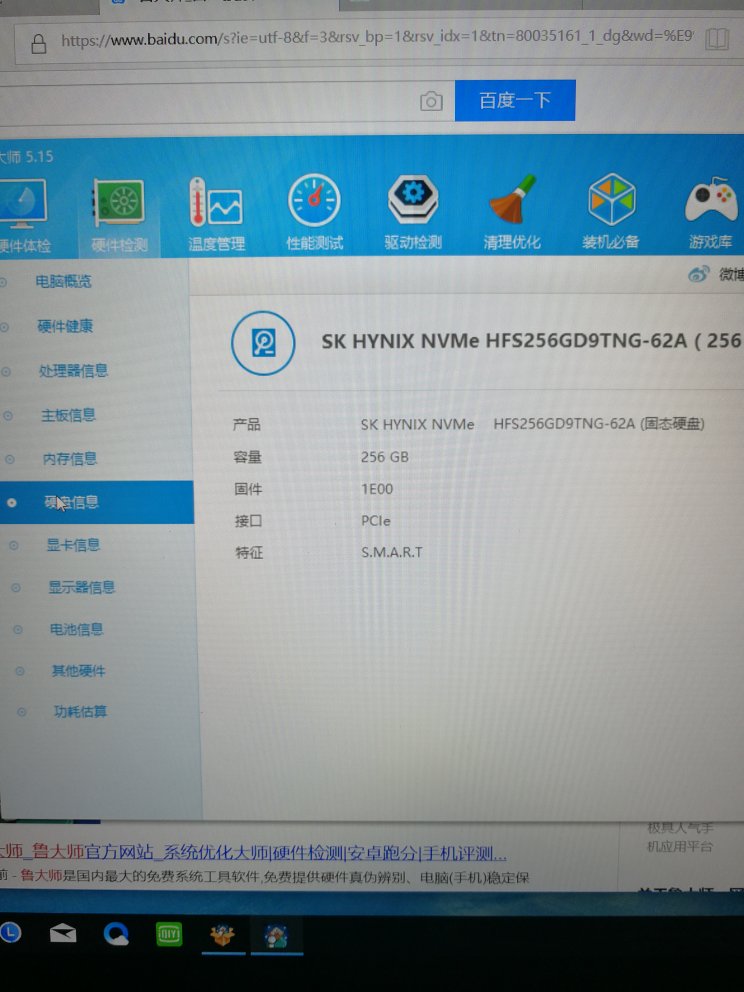Open 驱动检测 gear box icon
Viewport: 744px width, 992px height.
(x=412, y=199)
